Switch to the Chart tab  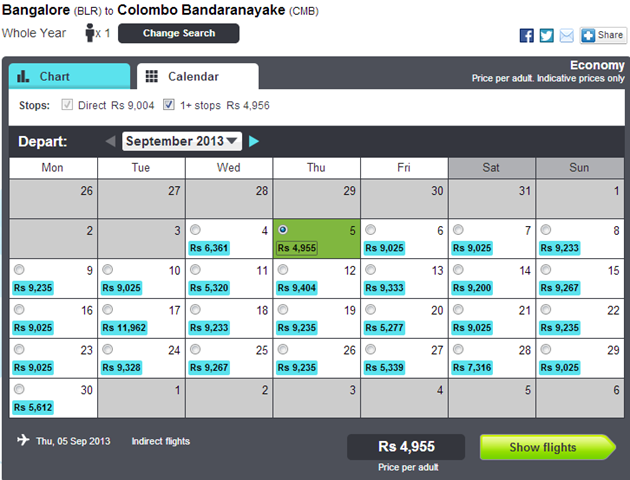coord(69,76)
